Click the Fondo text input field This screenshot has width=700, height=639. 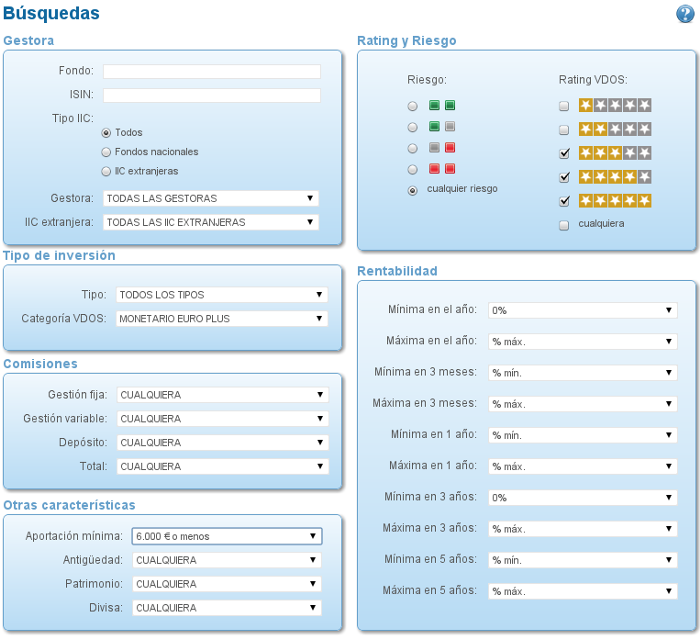[x=211, y=72]
